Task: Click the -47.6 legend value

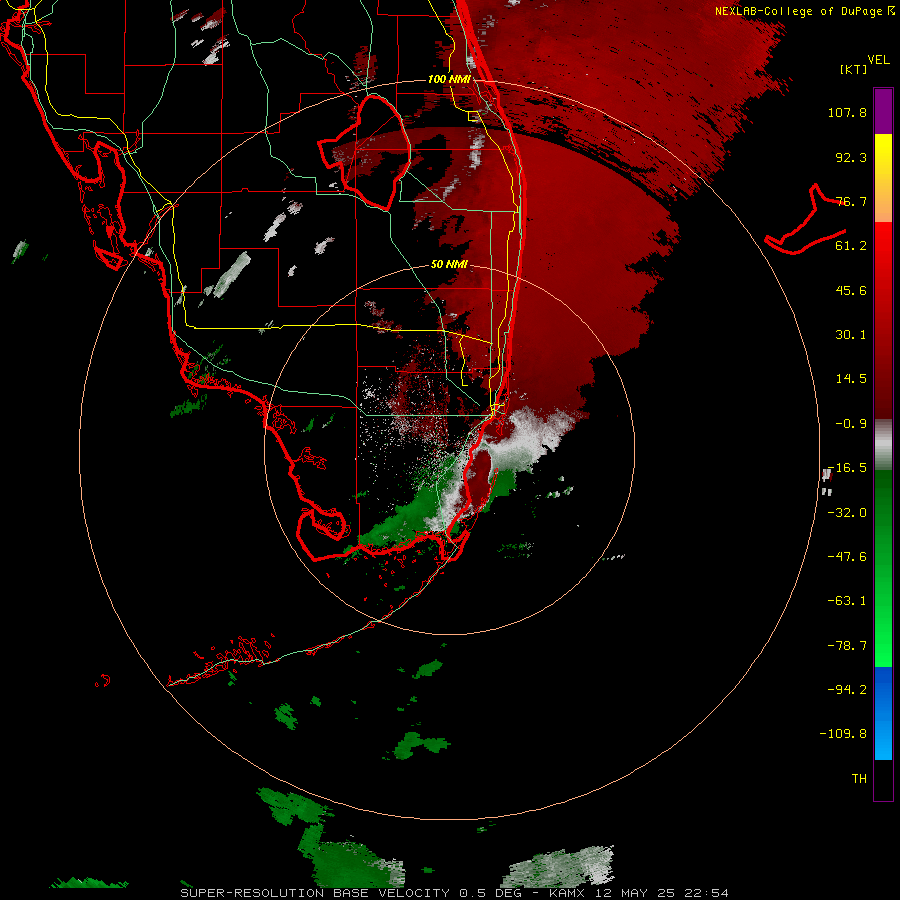Action: 847,557
